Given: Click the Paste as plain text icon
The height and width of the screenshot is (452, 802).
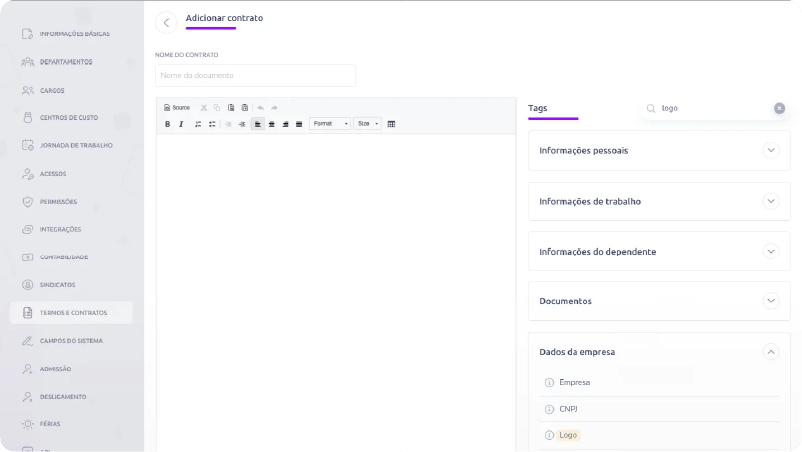Looking at the screenshot, I should pyautogui.click(x=245, y=108).
